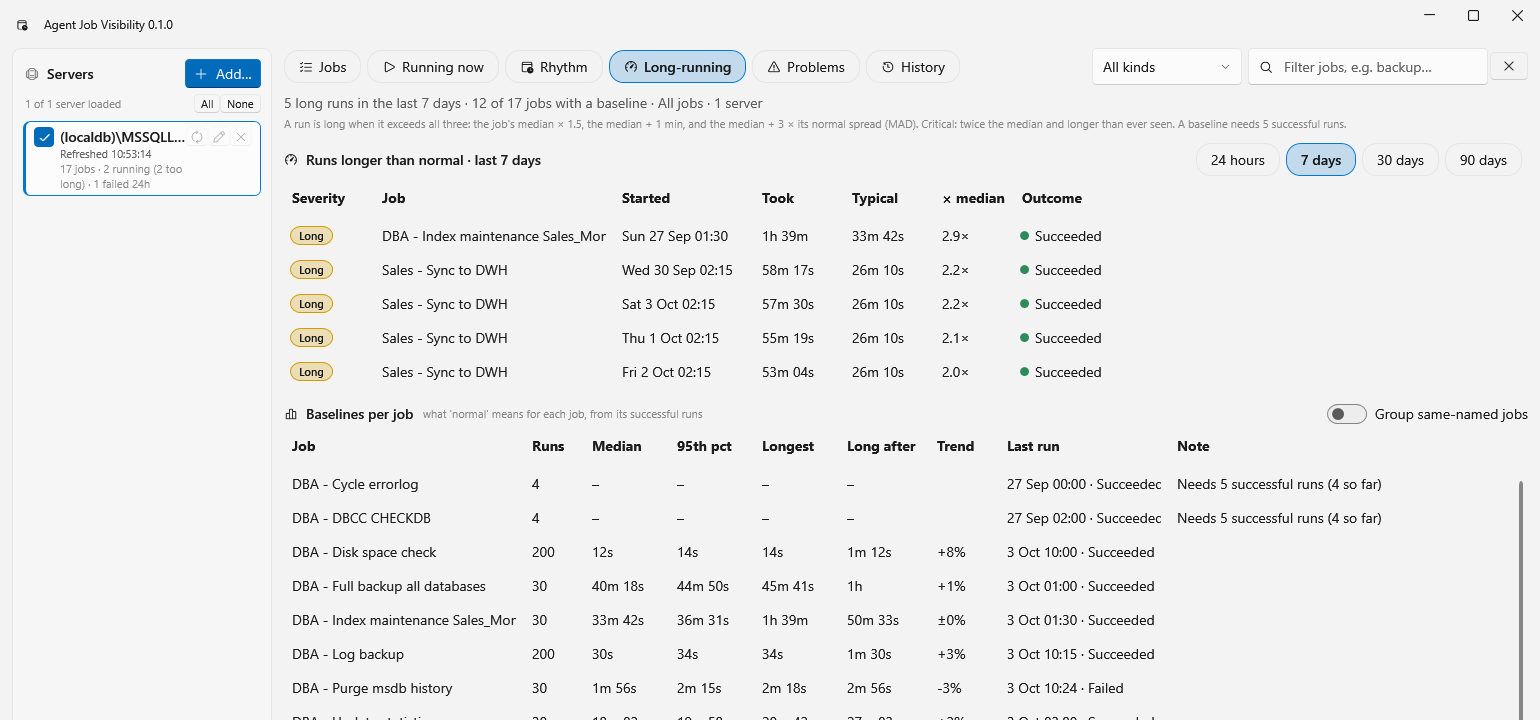Add a new server

coord(223,74)
